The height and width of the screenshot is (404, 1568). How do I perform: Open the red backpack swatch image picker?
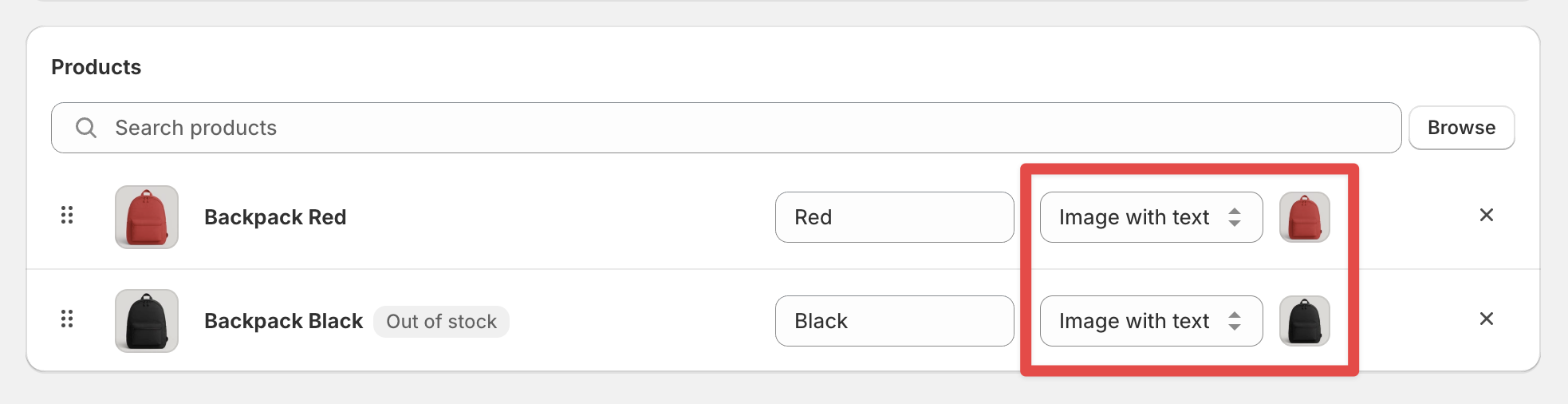pyautogui.click(x=1305, y=217)
